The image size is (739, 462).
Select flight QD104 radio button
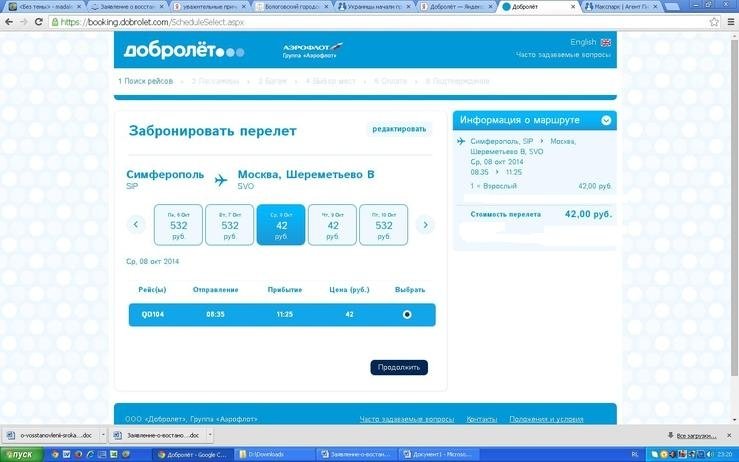(x=406, y=314)
